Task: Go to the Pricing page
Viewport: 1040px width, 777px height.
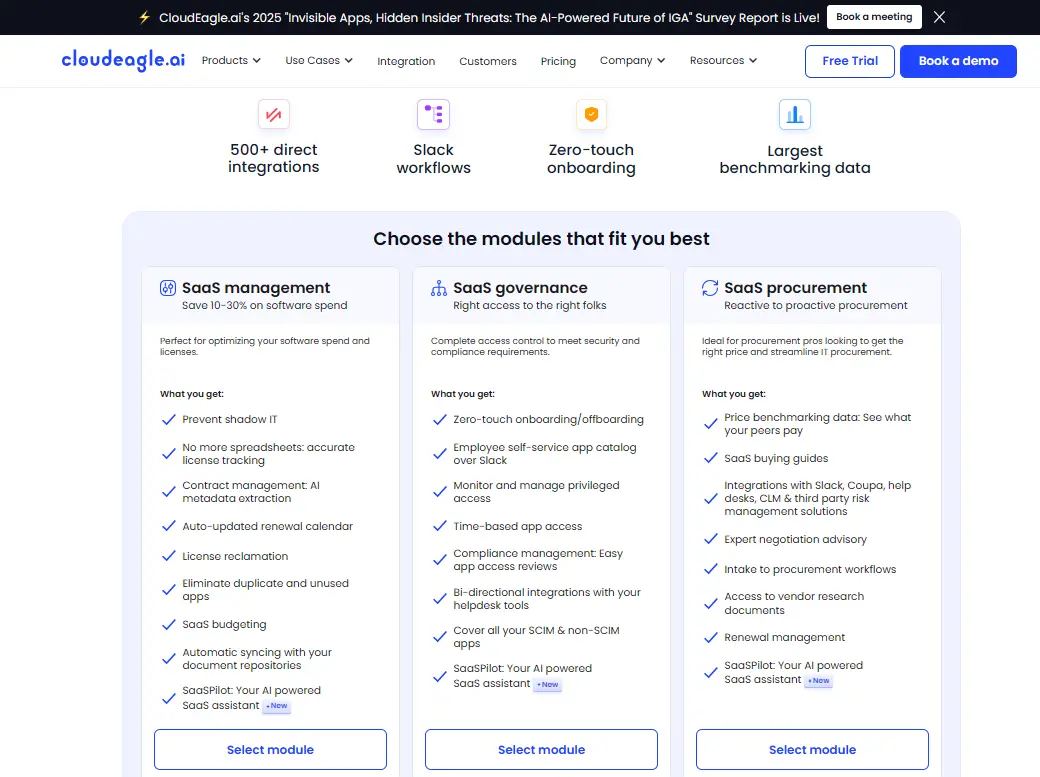Action: click(558, 62)
